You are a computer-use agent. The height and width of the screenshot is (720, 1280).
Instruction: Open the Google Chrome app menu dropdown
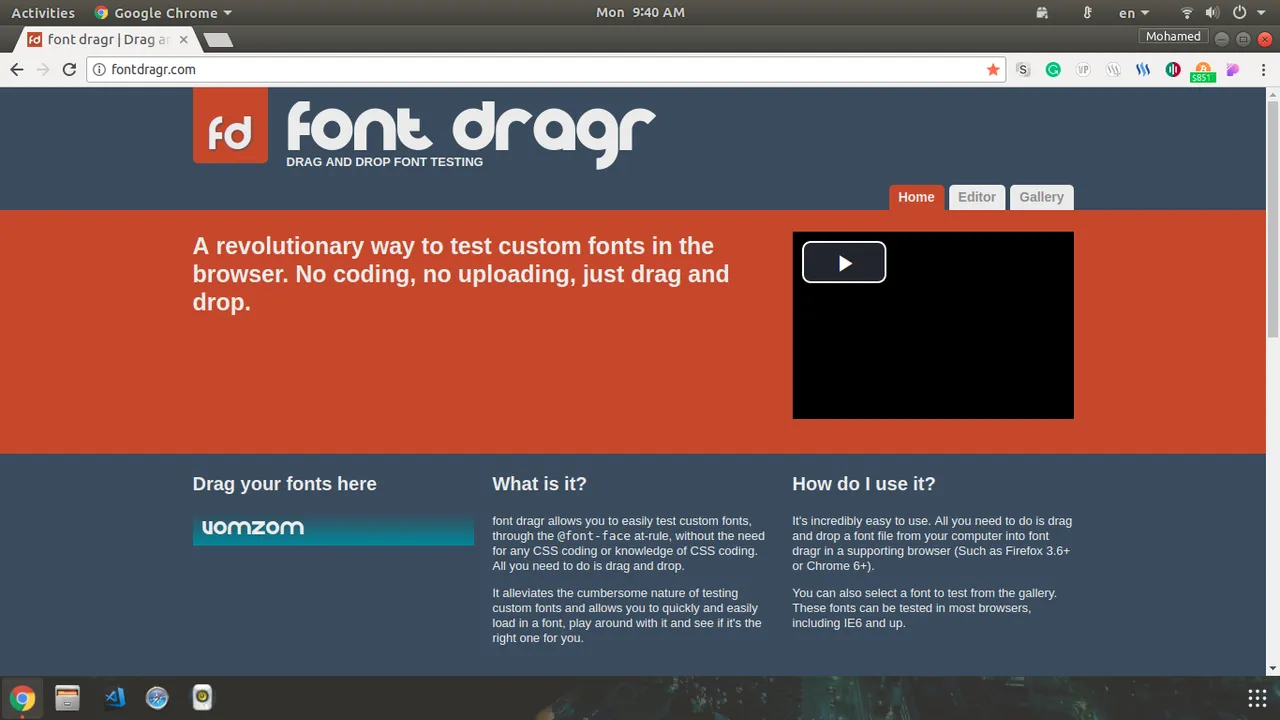[163, 12]
